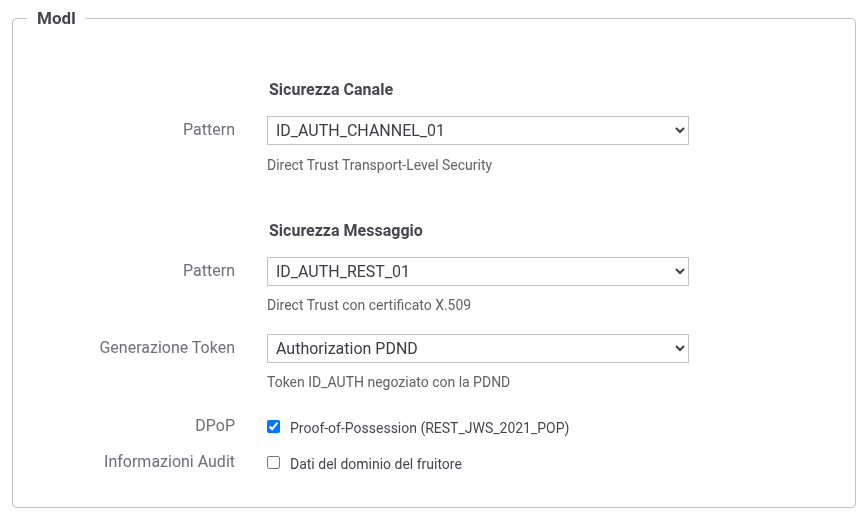The width and height of the screenshot is (868, 521).
Task: Click the Sicurezza Canale heading
Action: (x=331, y=89)
